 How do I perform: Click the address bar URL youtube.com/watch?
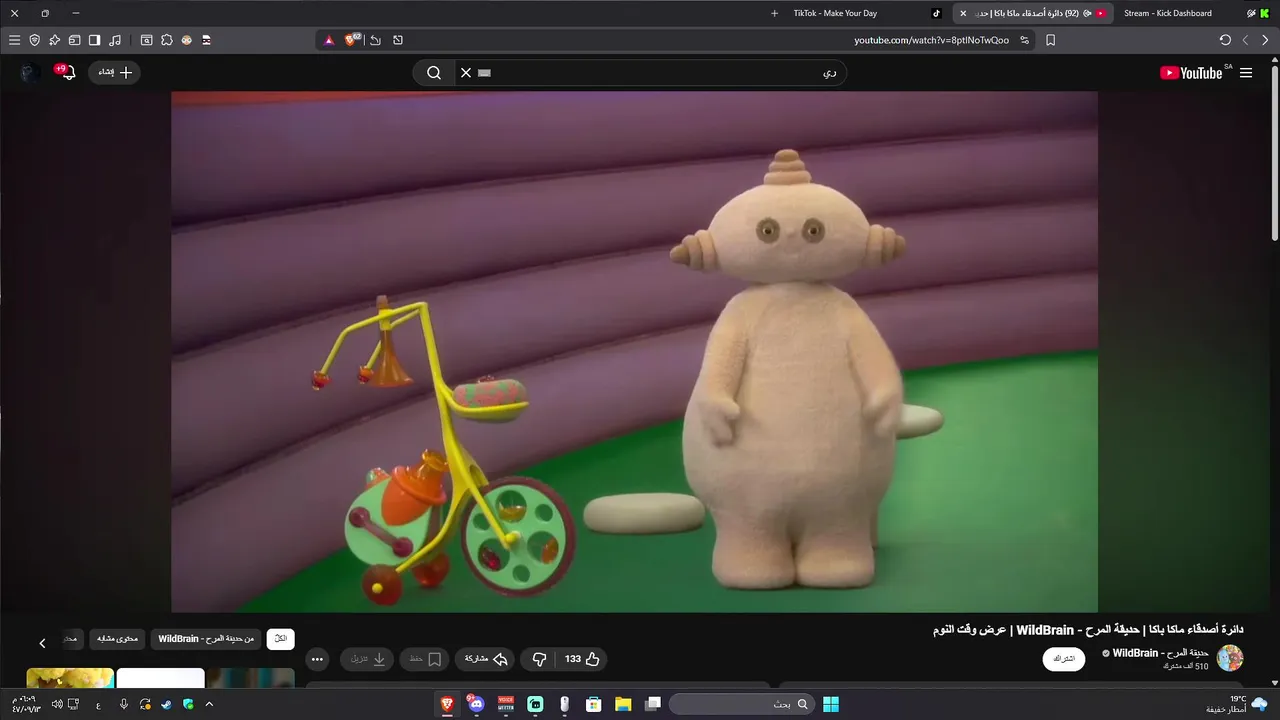931,40
